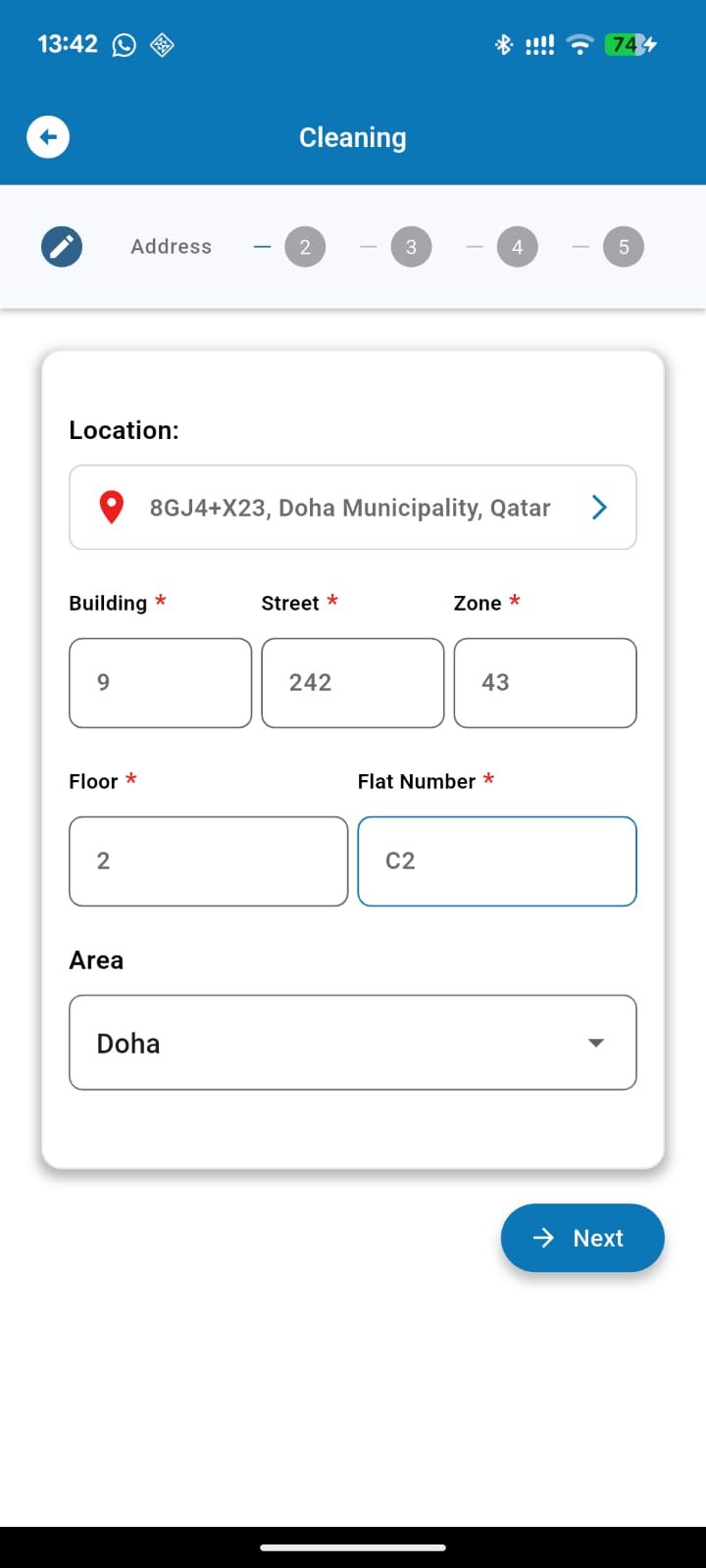Click the Flat Number field
The height and width of the screenshot is (1568, 706).
click(497, 861)
